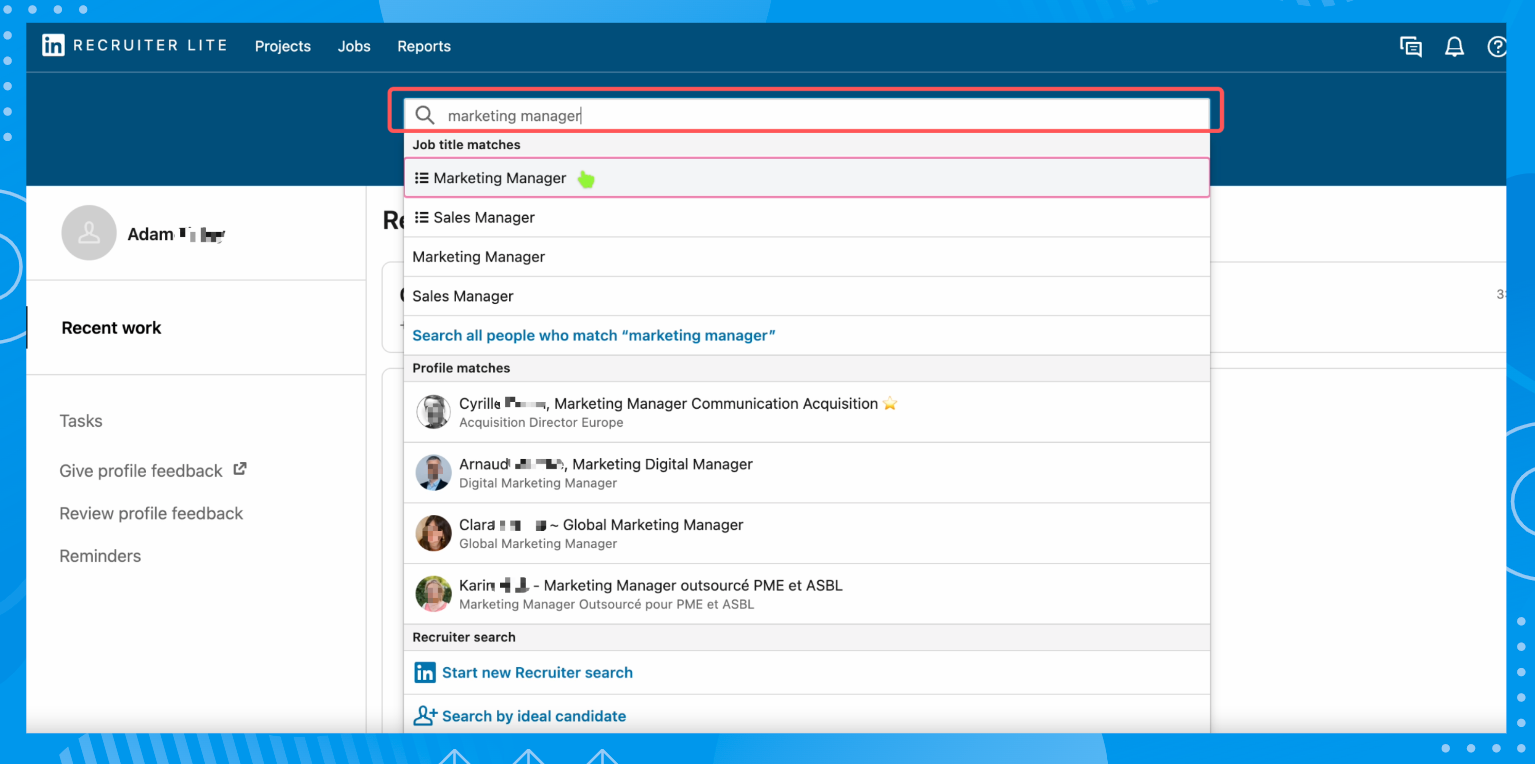Select highlighted Marketing Manager job title with list icon
This screenshot has width=1535, height=764.
point(807,178)
